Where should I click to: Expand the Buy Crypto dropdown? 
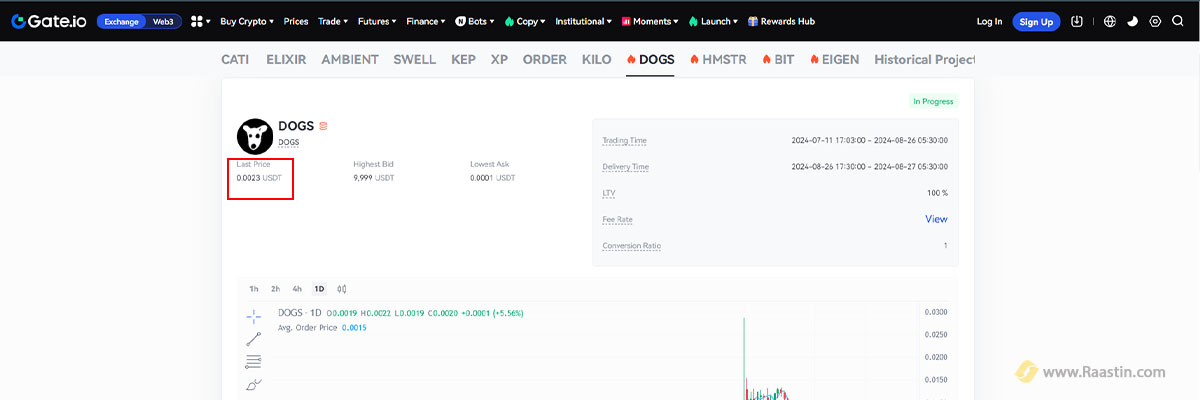[247, 21]
